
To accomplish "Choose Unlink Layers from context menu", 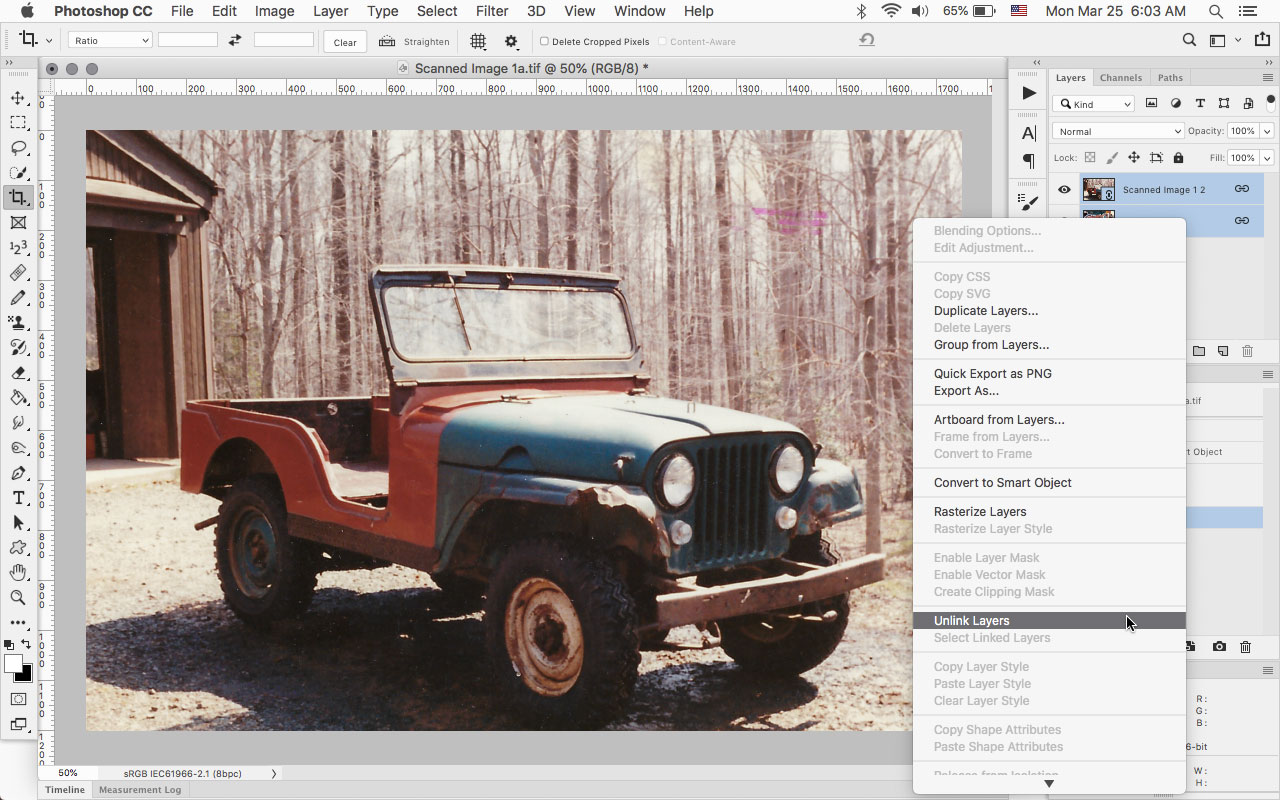I will point(1049,621).
